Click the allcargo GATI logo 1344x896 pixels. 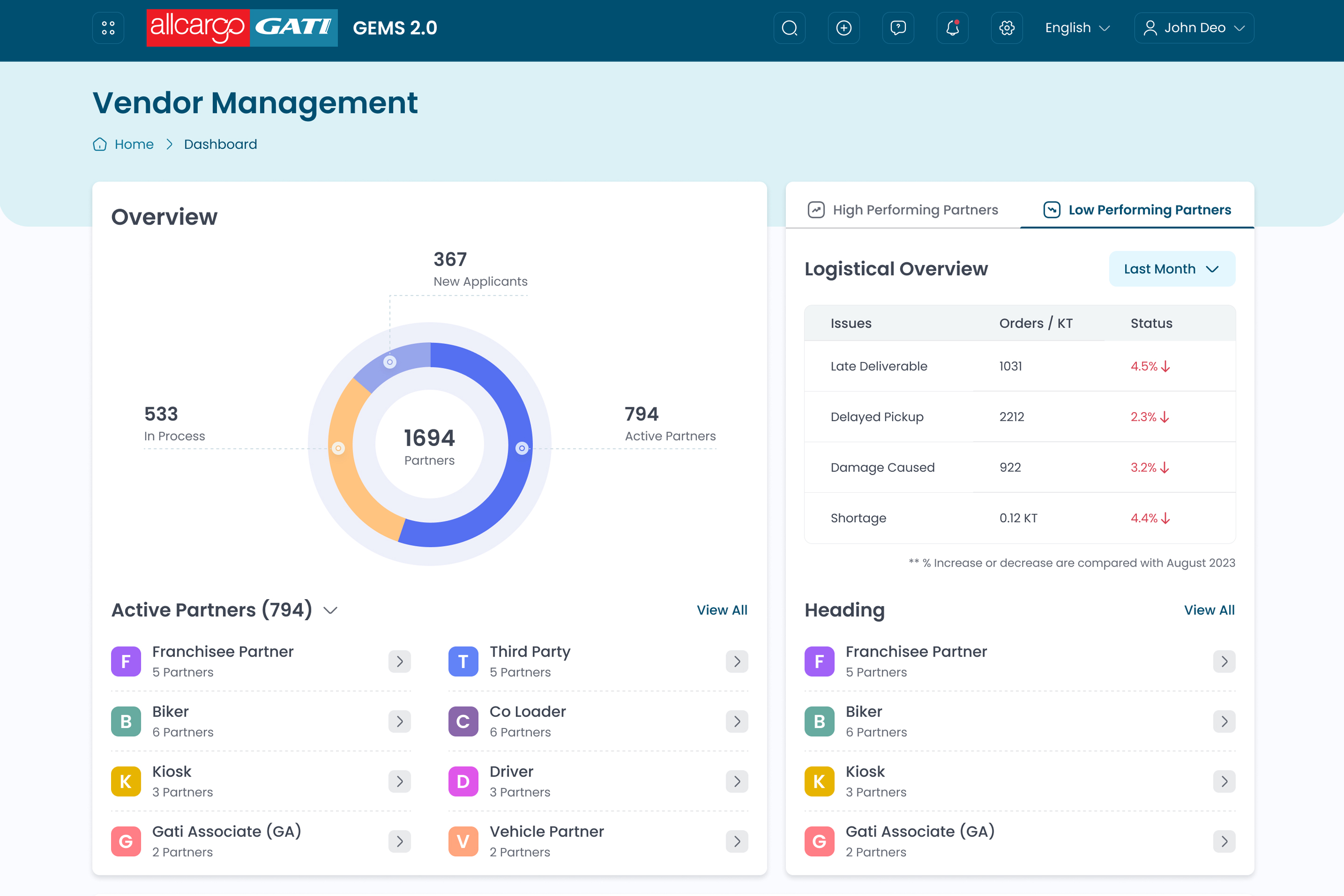pos(242,28)
